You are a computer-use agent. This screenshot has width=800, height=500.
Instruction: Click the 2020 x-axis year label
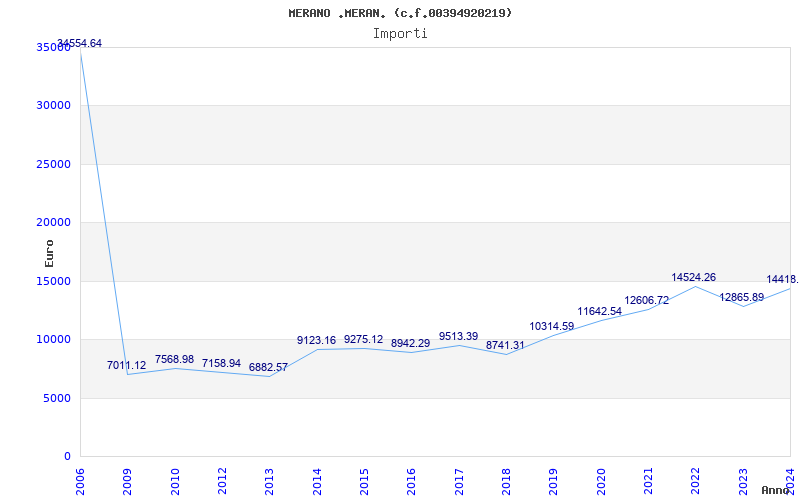click(x=601, y=480)
